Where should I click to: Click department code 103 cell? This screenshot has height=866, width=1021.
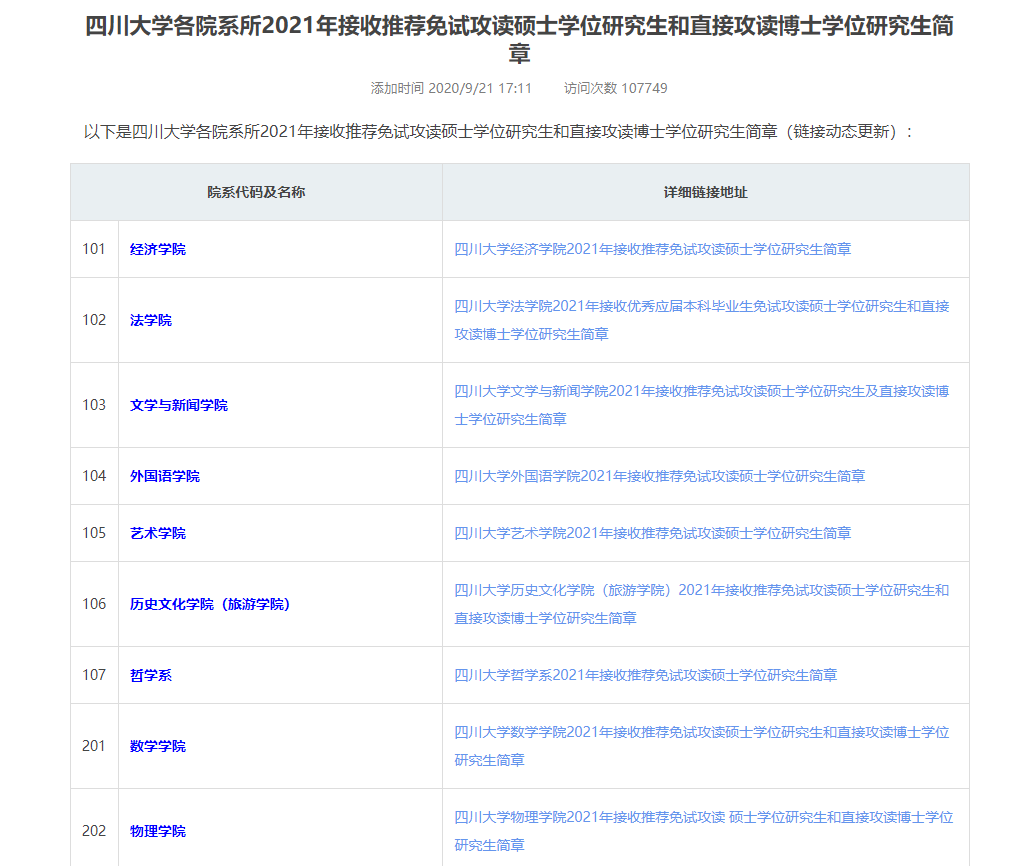(x=94, y=405)
